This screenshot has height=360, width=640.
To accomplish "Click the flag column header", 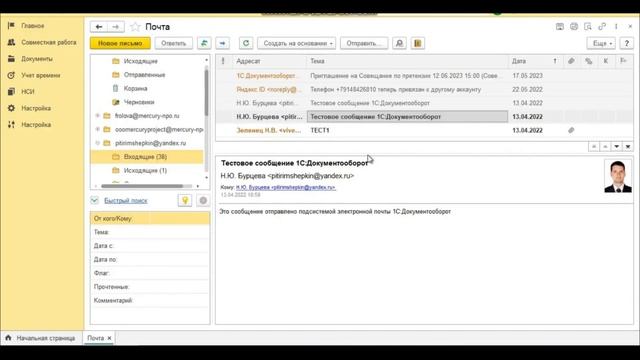I will point(623,61).
